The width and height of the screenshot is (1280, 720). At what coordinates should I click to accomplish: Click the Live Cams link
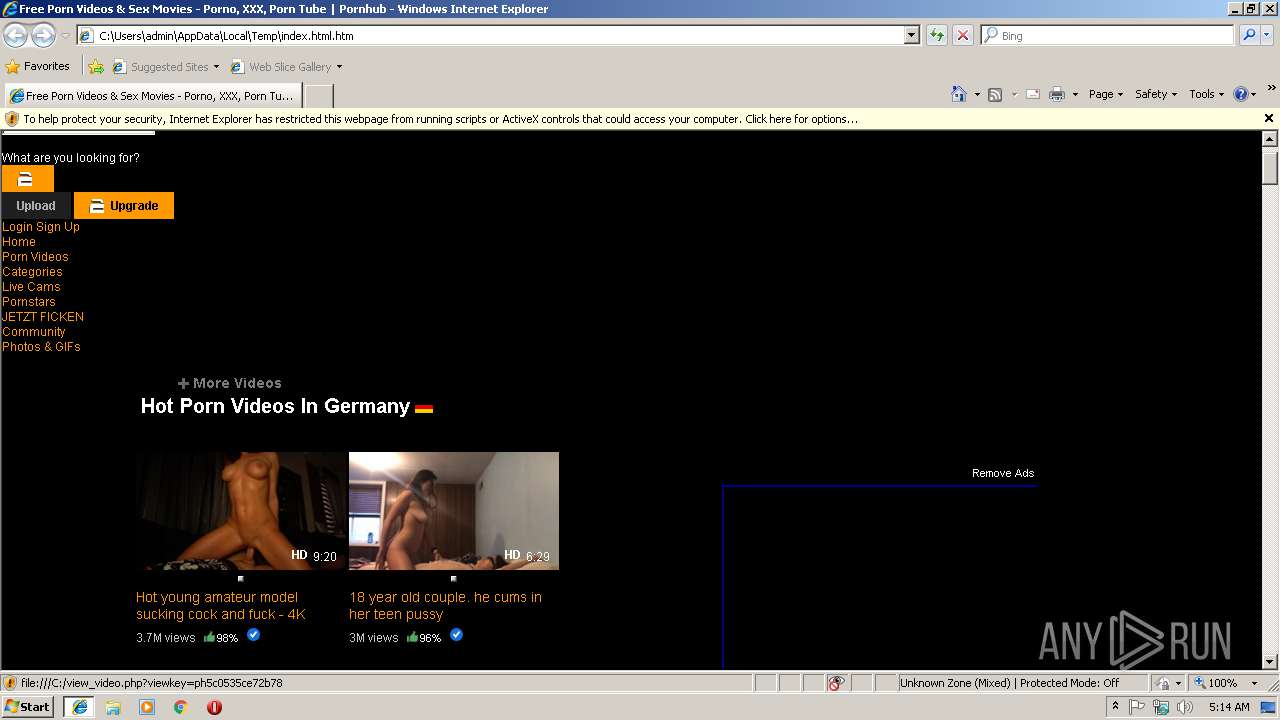pos(31,287)
